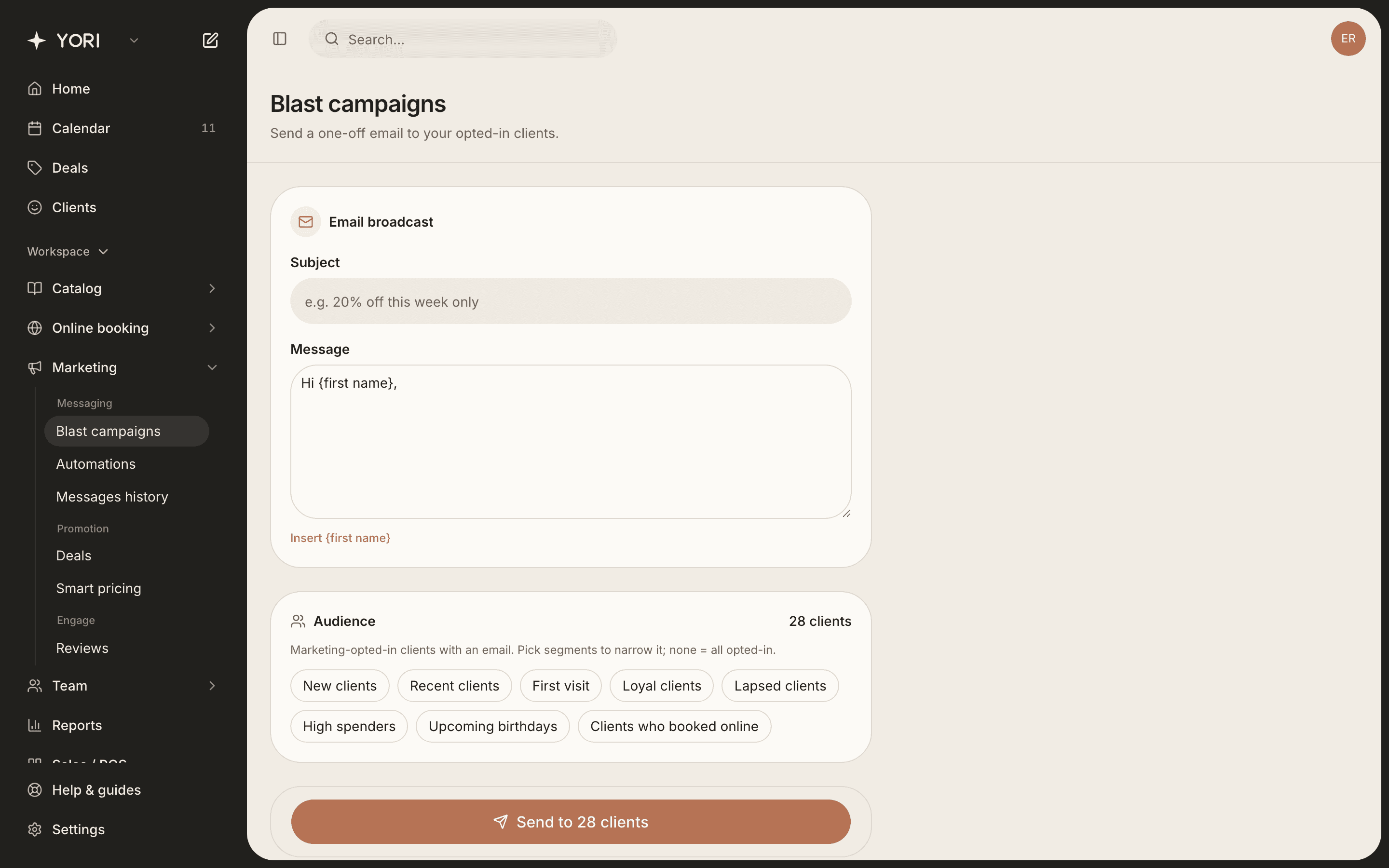Toggle Clients who booked online chip
1389x868 pixels.
(674, 726)
